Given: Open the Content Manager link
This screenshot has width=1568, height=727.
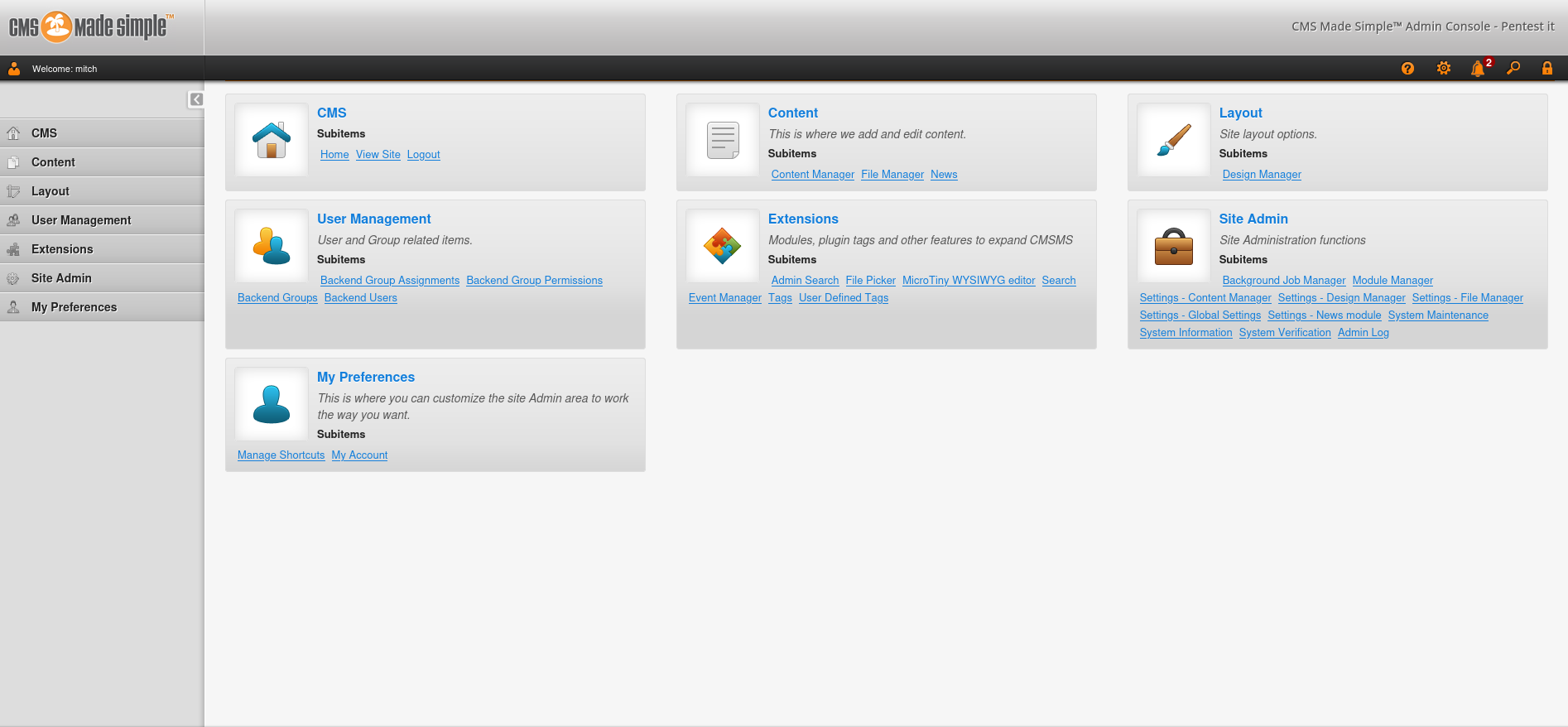Looking at the screenshot, I should pyautogui.click(x=813, y=175).
